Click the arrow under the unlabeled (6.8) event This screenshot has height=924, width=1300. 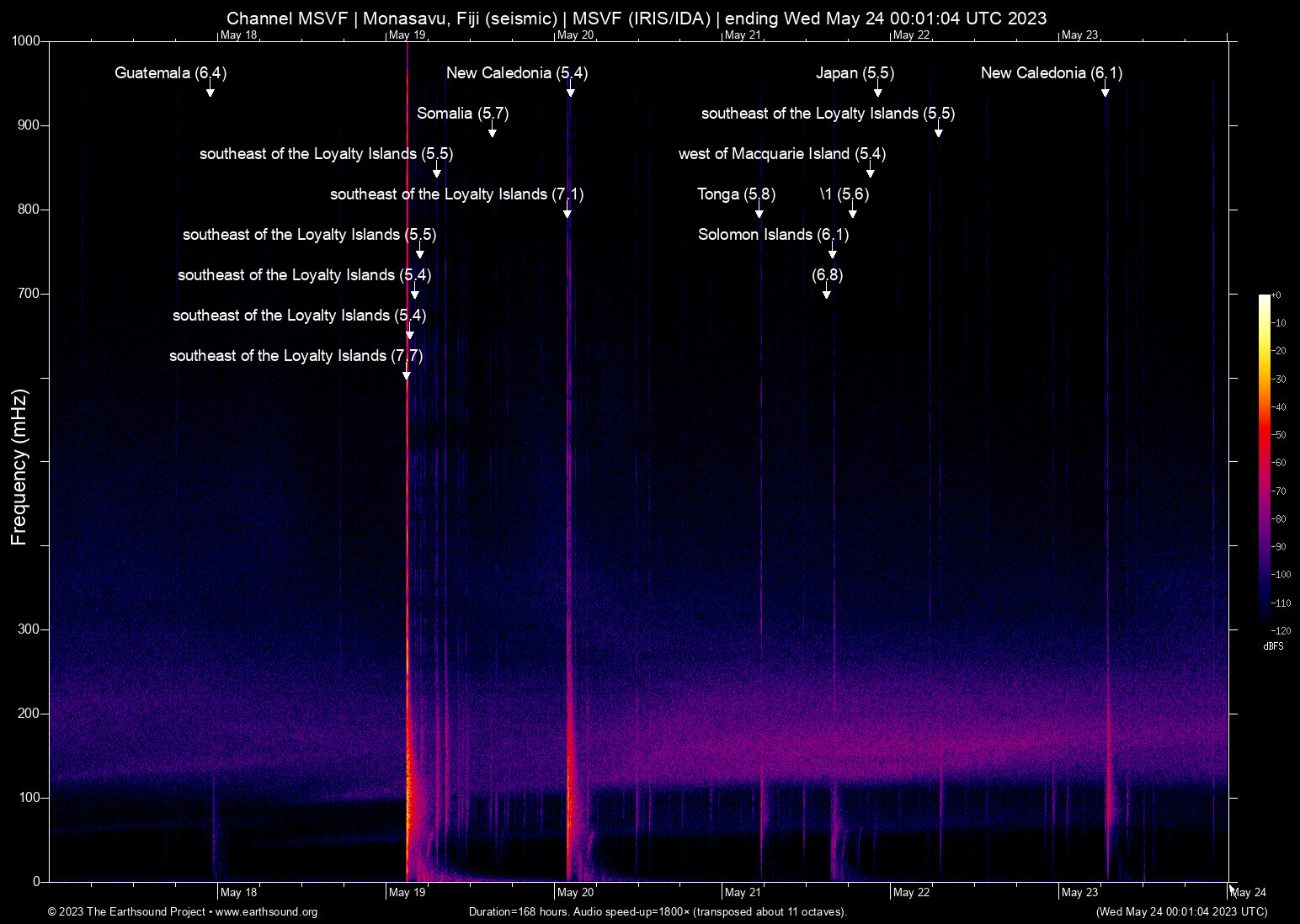point(827,293)
